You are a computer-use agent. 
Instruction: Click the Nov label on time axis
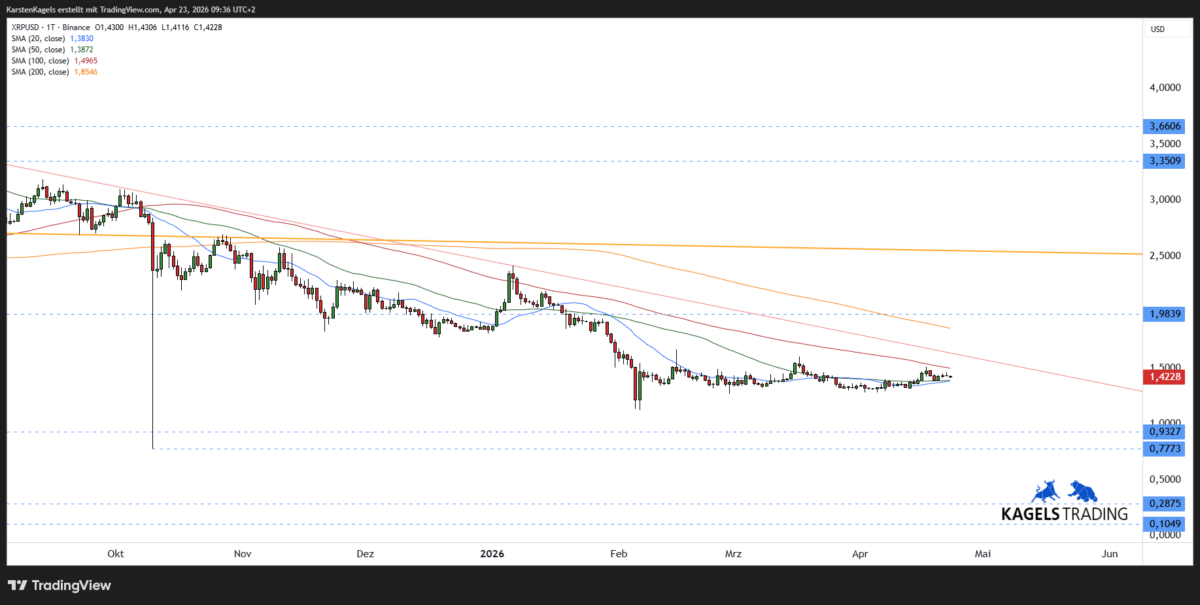241,553
